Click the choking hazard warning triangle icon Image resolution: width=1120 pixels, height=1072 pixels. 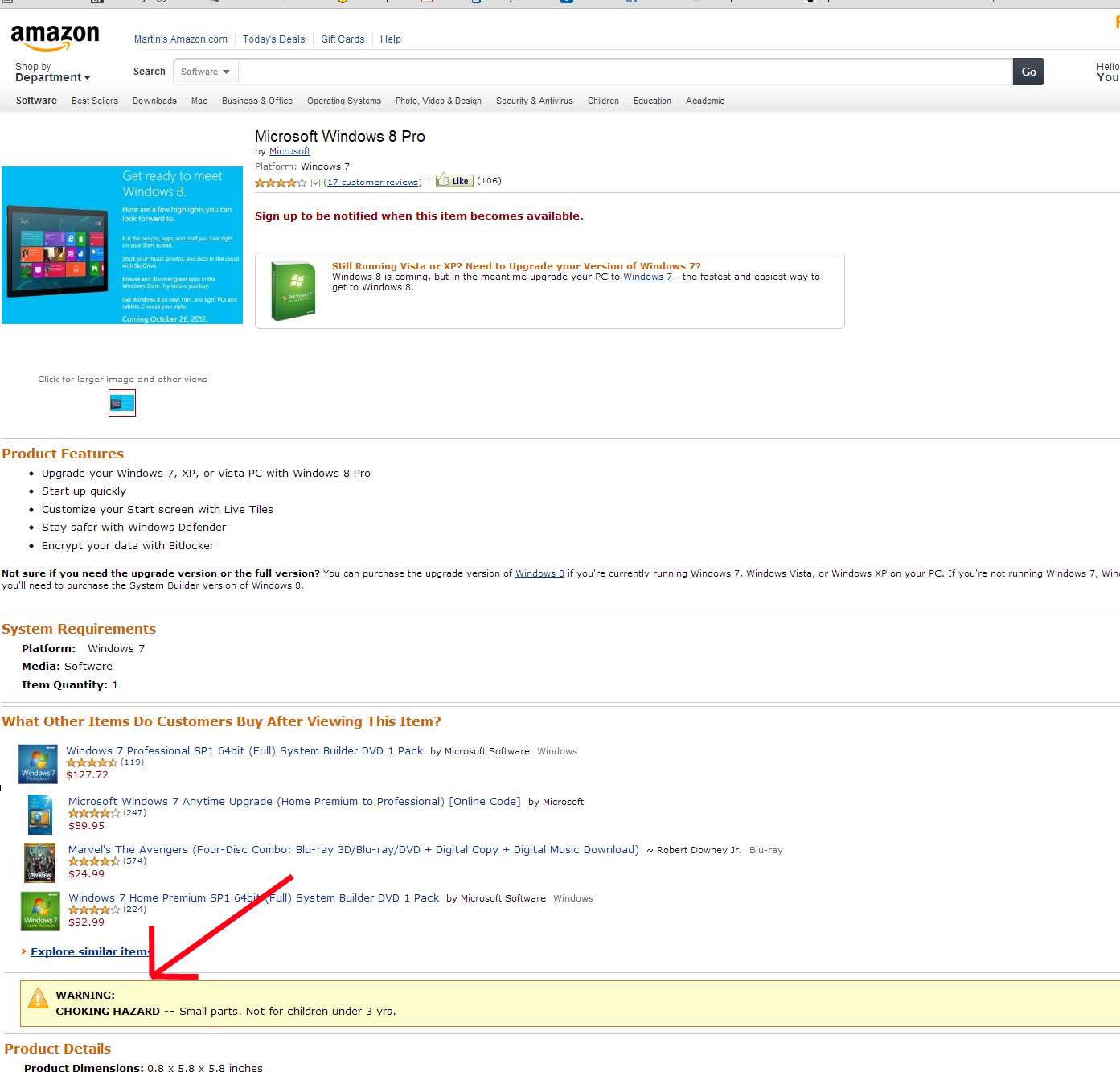38,999
